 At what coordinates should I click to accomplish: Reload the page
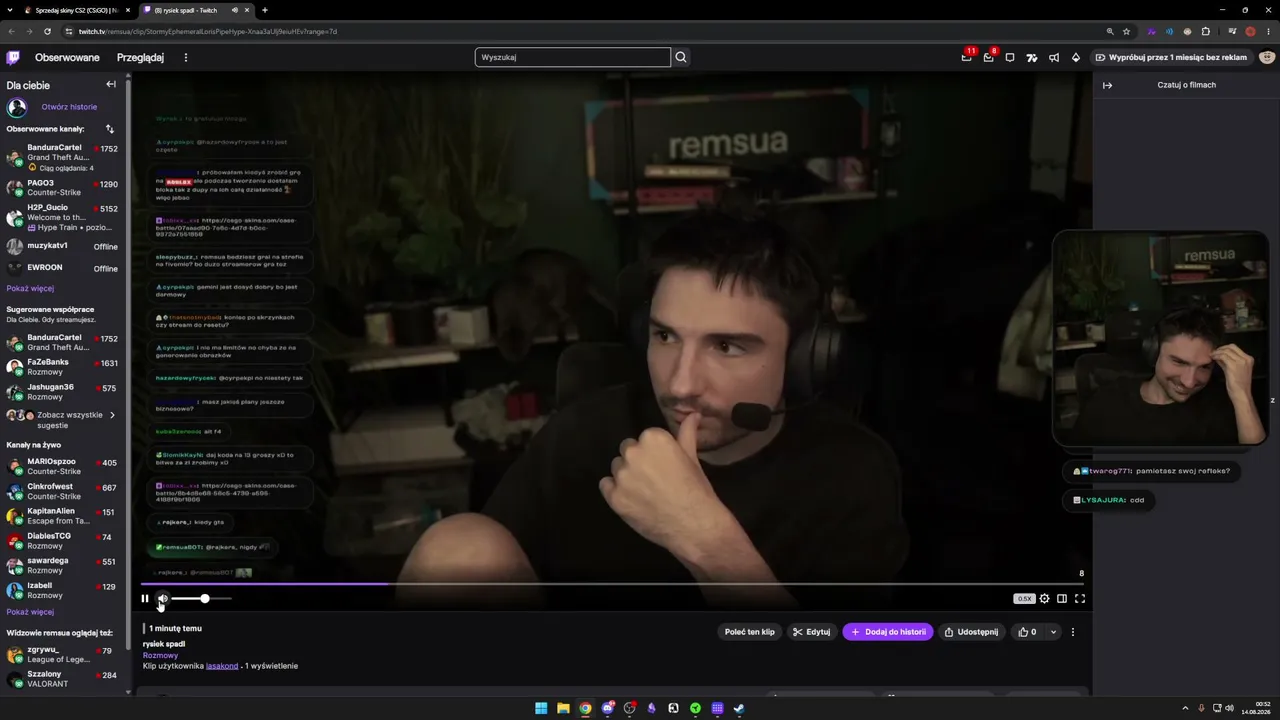47,31
